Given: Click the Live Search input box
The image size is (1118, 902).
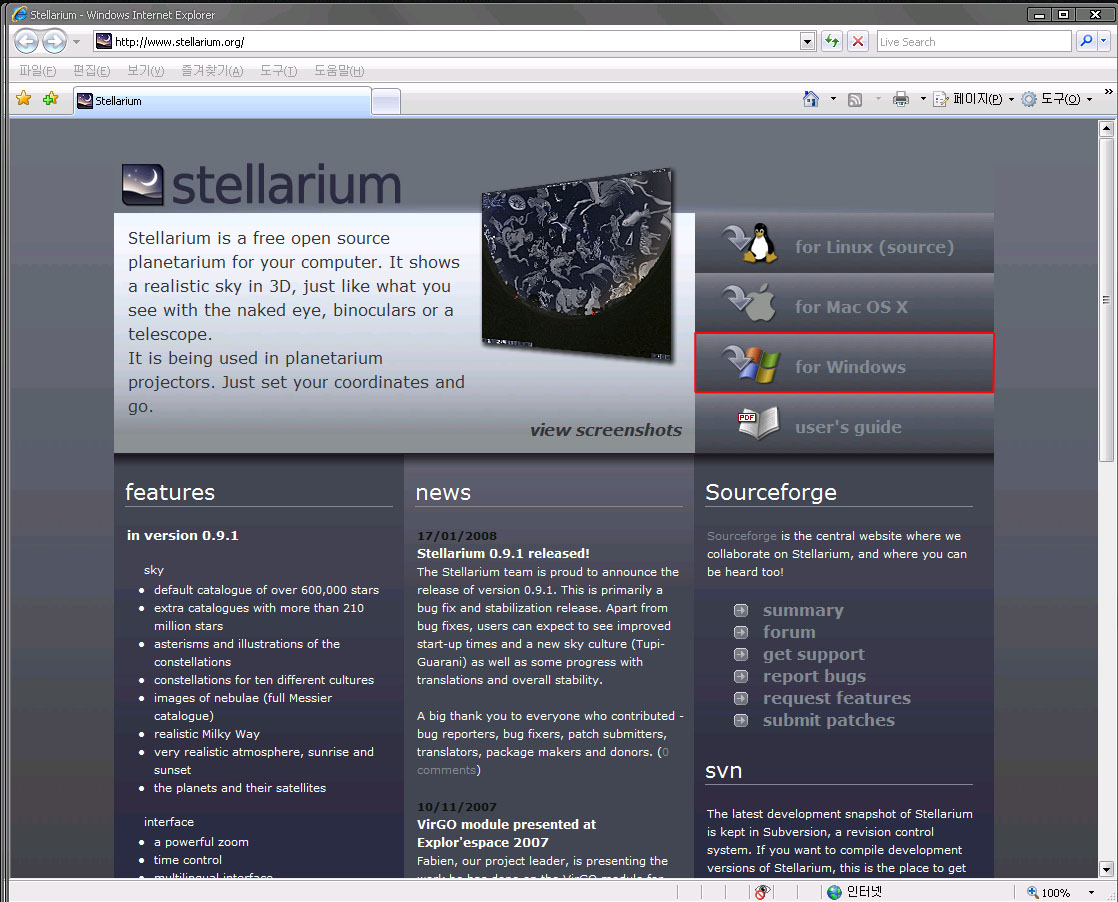Looking at the screenshot, I should pyautogui.click(x=974, y=42).
